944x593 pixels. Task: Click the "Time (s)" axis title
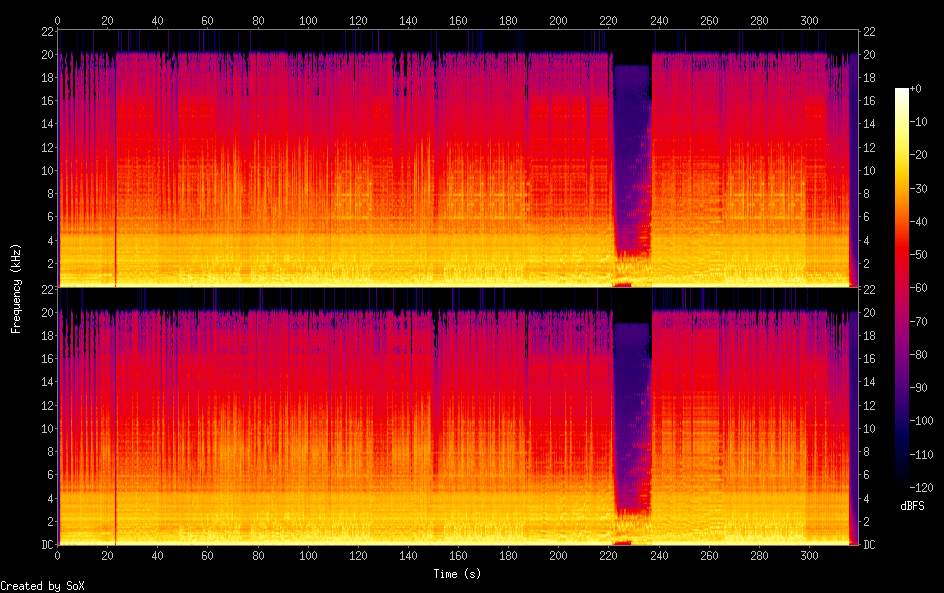pyautogui.click(x=457, y=574)
